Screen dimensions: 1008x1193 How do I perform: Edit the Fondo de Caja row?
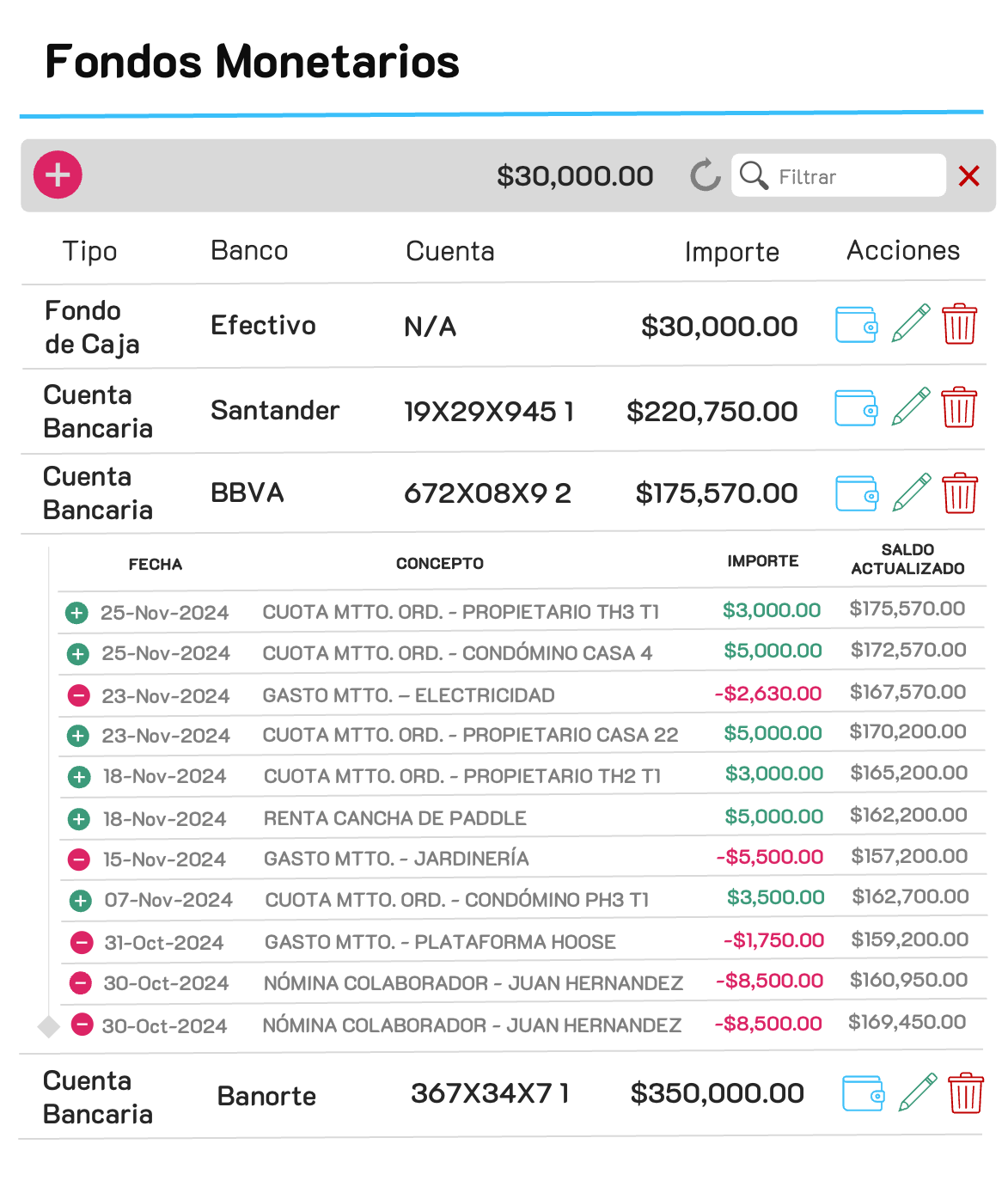click(x=910, y=324)
